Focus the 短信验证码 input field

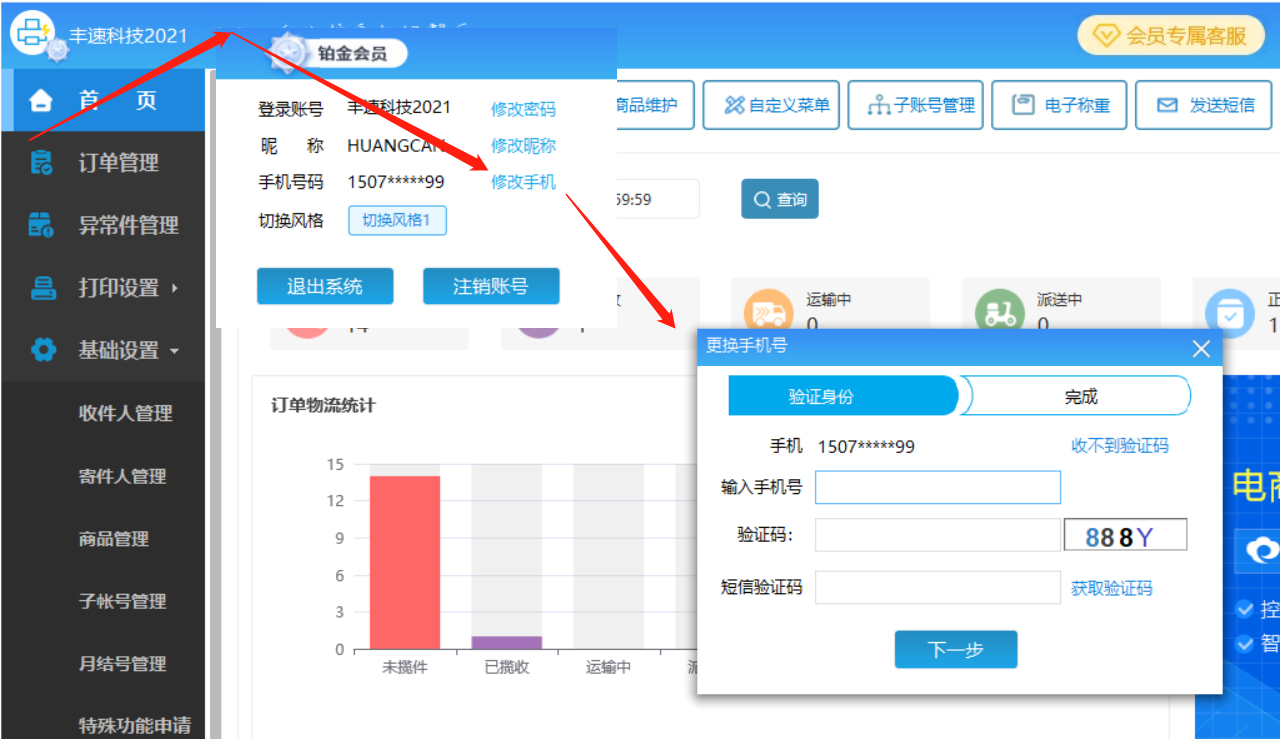click(x=938, y=588)
